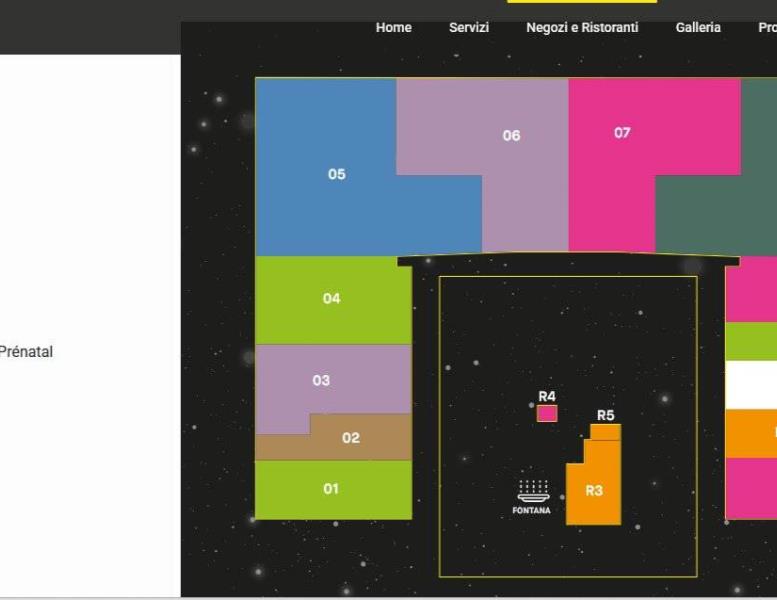
Task: Click the Fontana fountain icon
Action: [532, 490]
